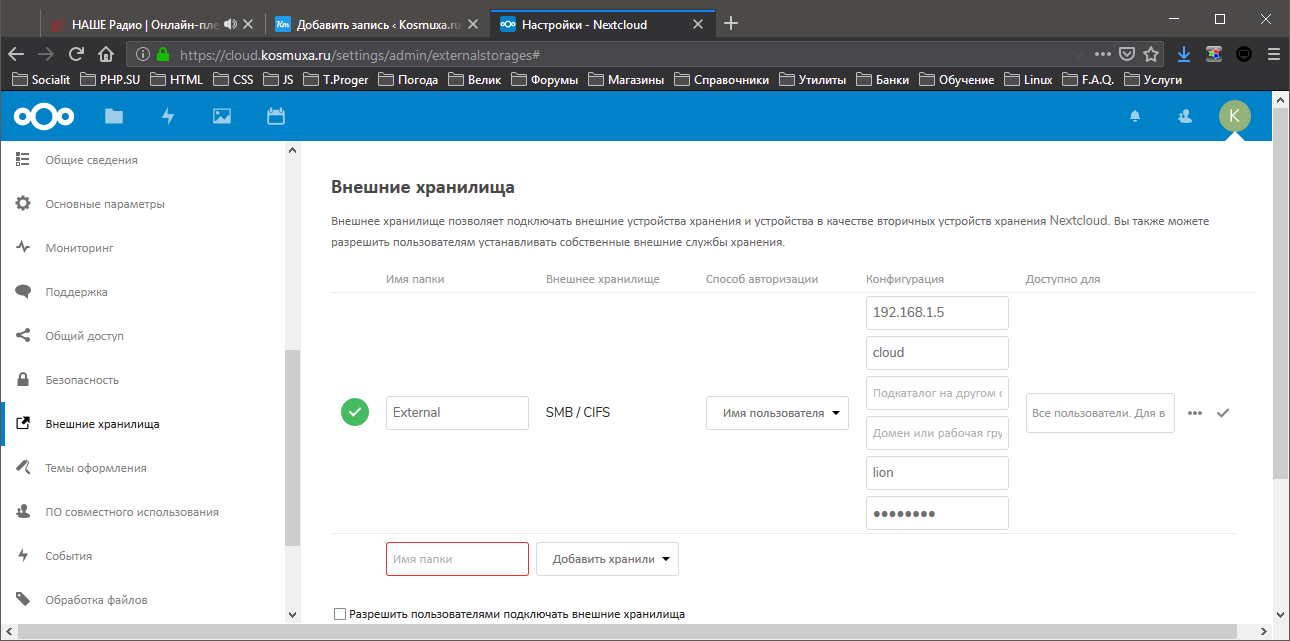Open a new browser tab with plus

click(x=731, y=23)
